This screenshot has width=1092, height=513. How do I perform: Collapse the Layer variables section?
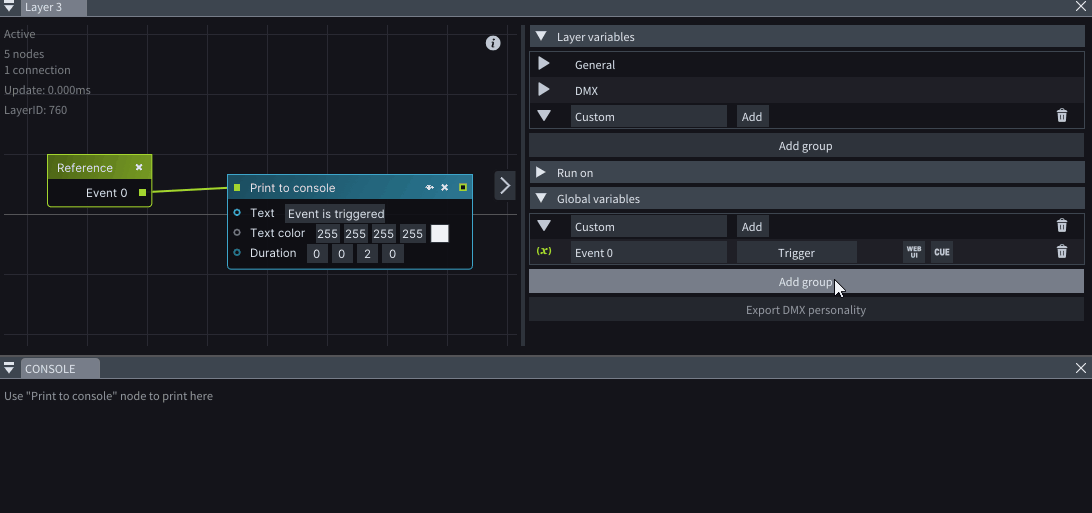[x=541, y=36]
